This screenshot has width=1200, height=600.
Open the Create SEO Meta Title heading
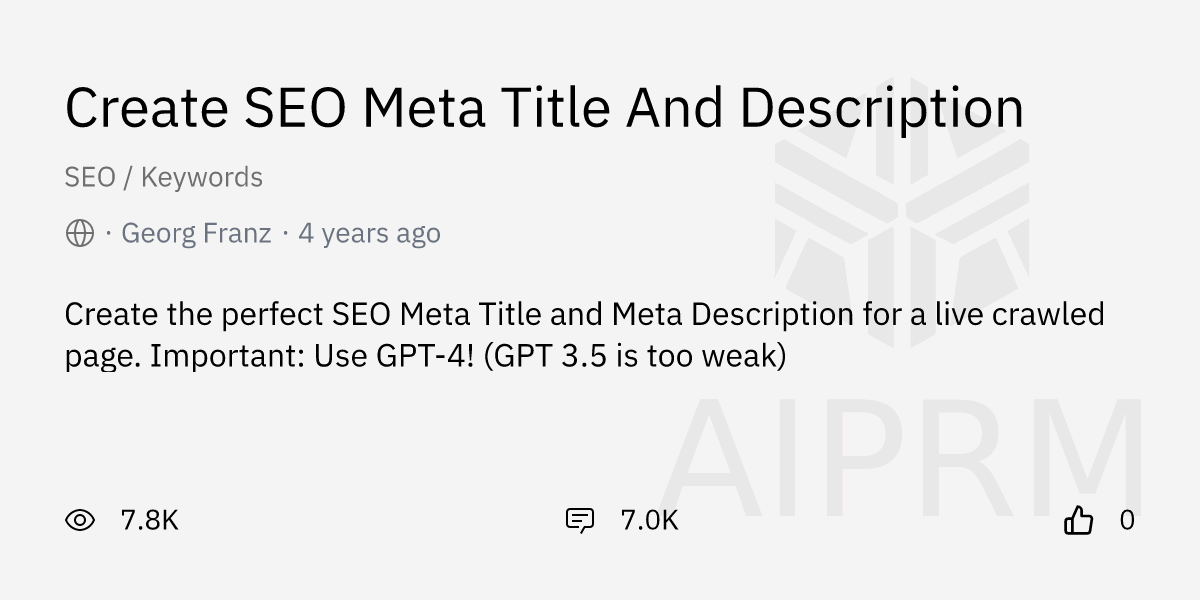point(544,110)
